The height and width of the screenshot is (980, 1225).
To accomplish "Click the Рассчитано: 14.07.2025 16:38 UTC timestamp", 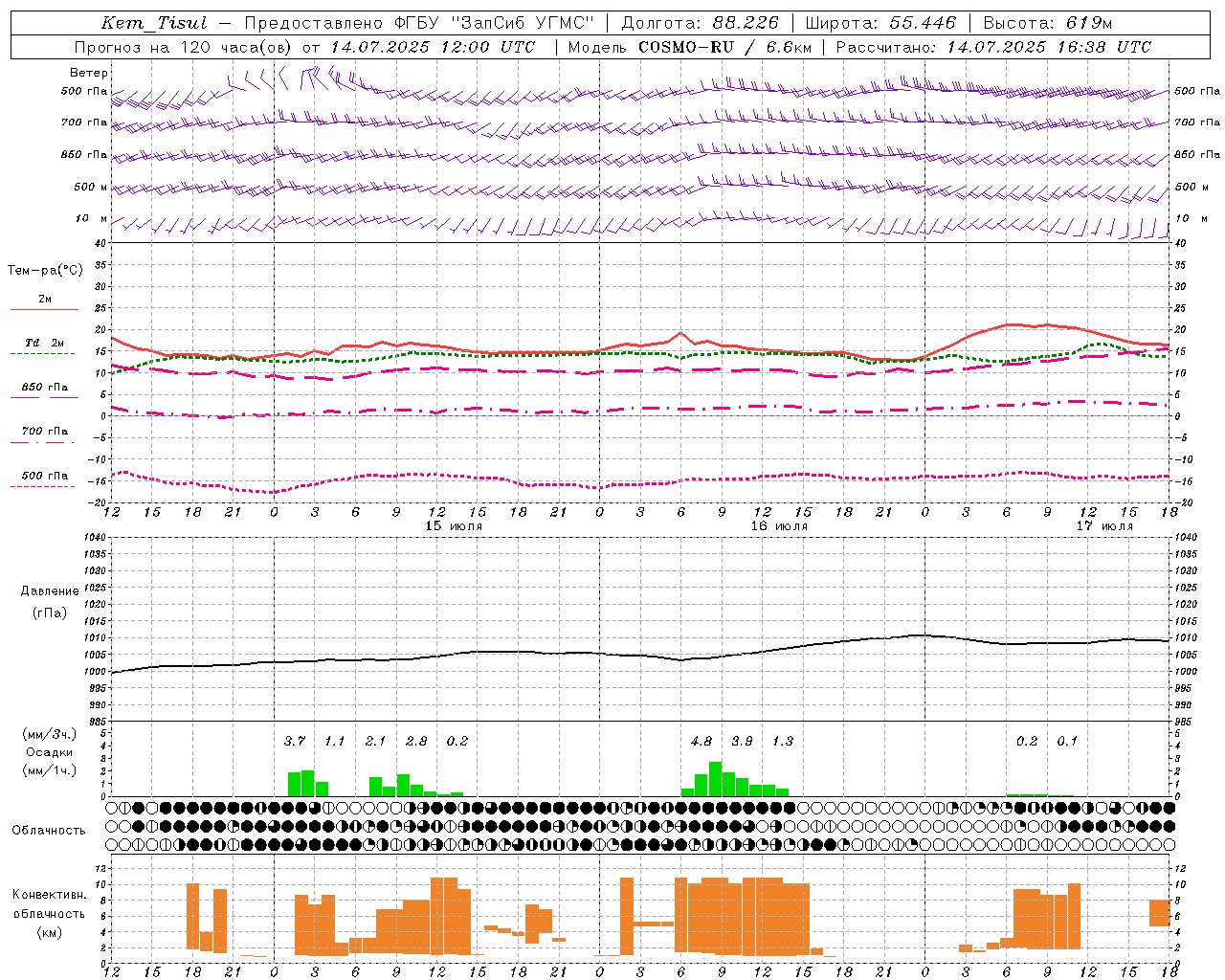I will coord(993,47).
